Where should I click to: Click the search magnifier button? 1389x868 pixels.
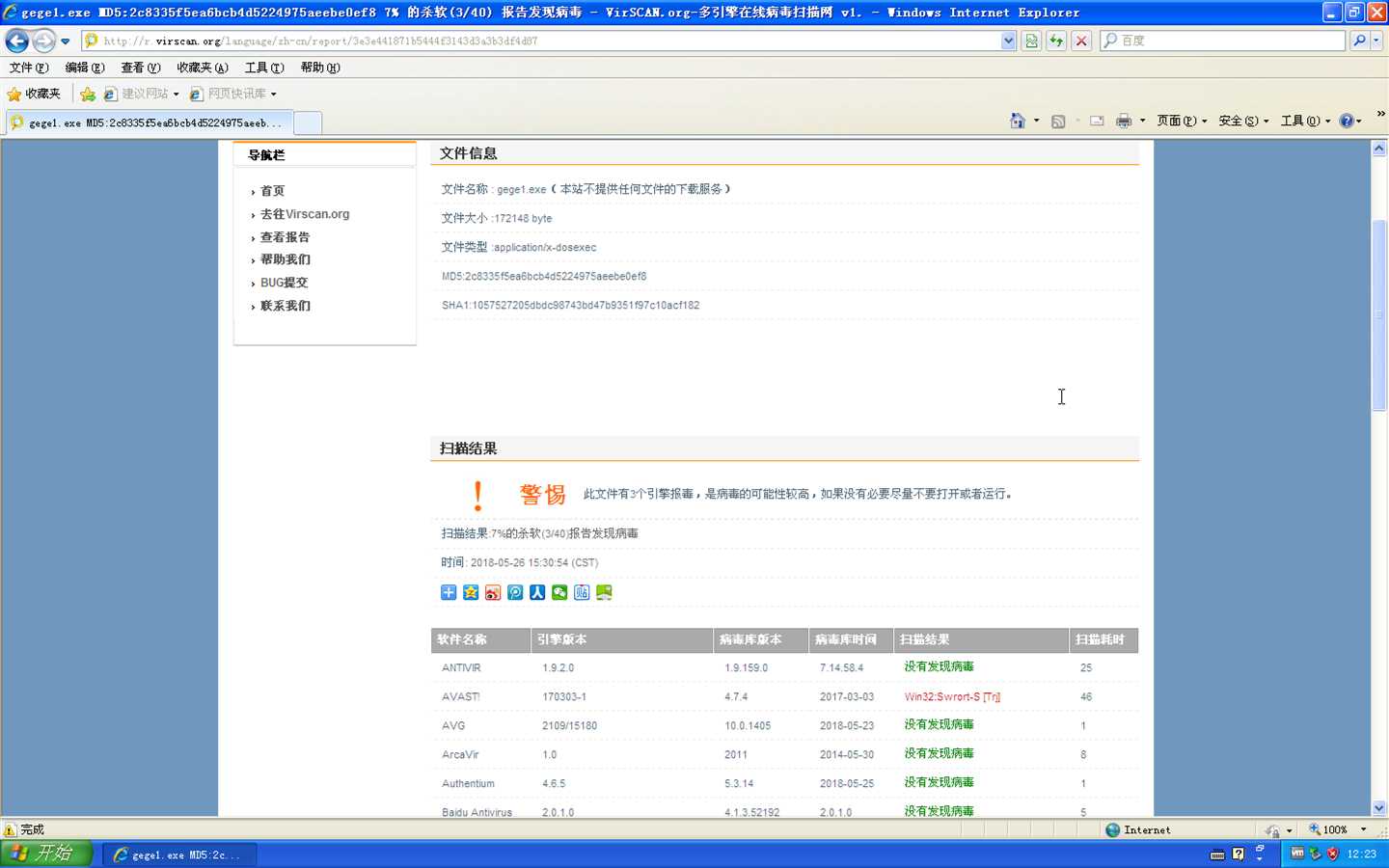tap(1359, 41)
